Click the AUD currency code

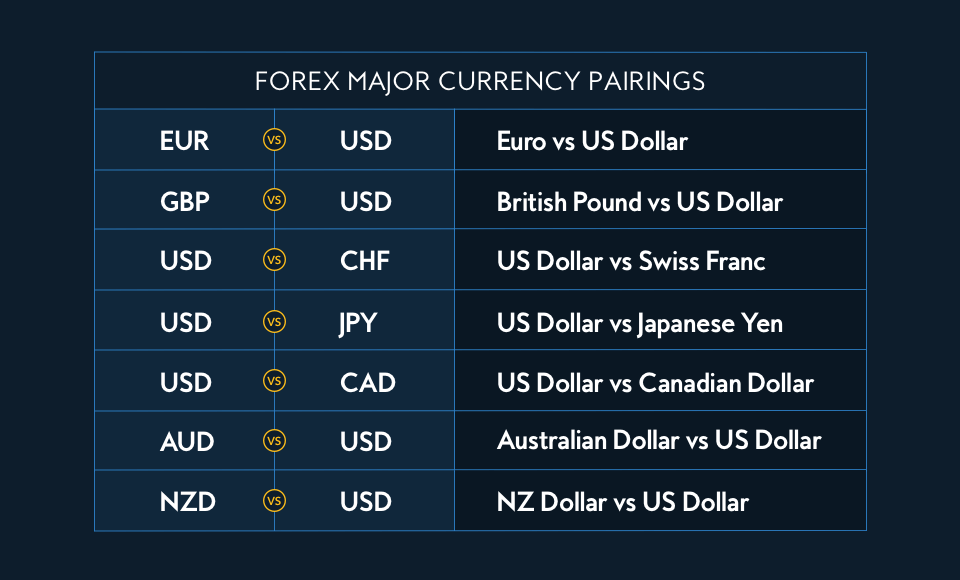coord(187,442)
